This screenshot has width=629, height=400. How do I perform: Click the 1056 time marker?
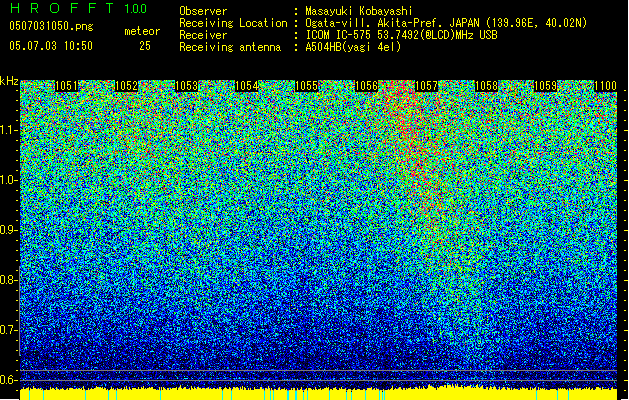pos(366,86)
